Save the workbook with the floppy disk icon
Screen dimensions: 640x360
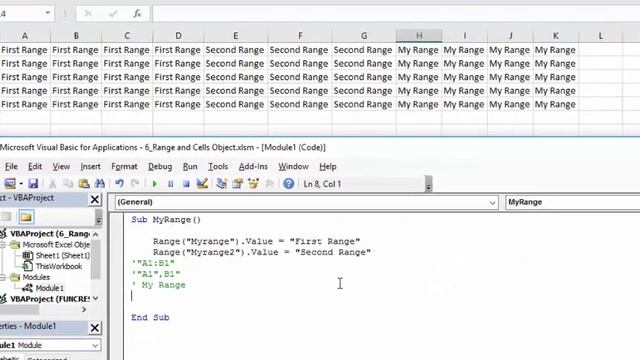33,184
